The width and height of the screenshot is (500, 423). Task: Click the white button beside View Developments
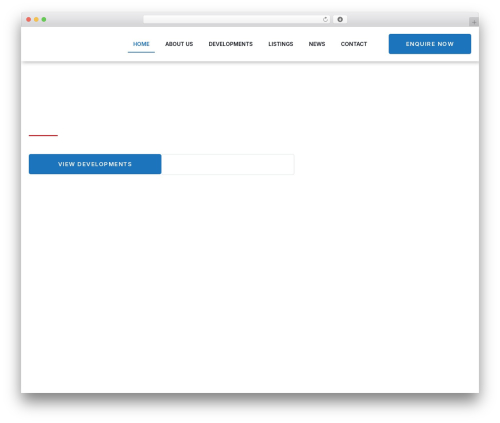[228, 164]
